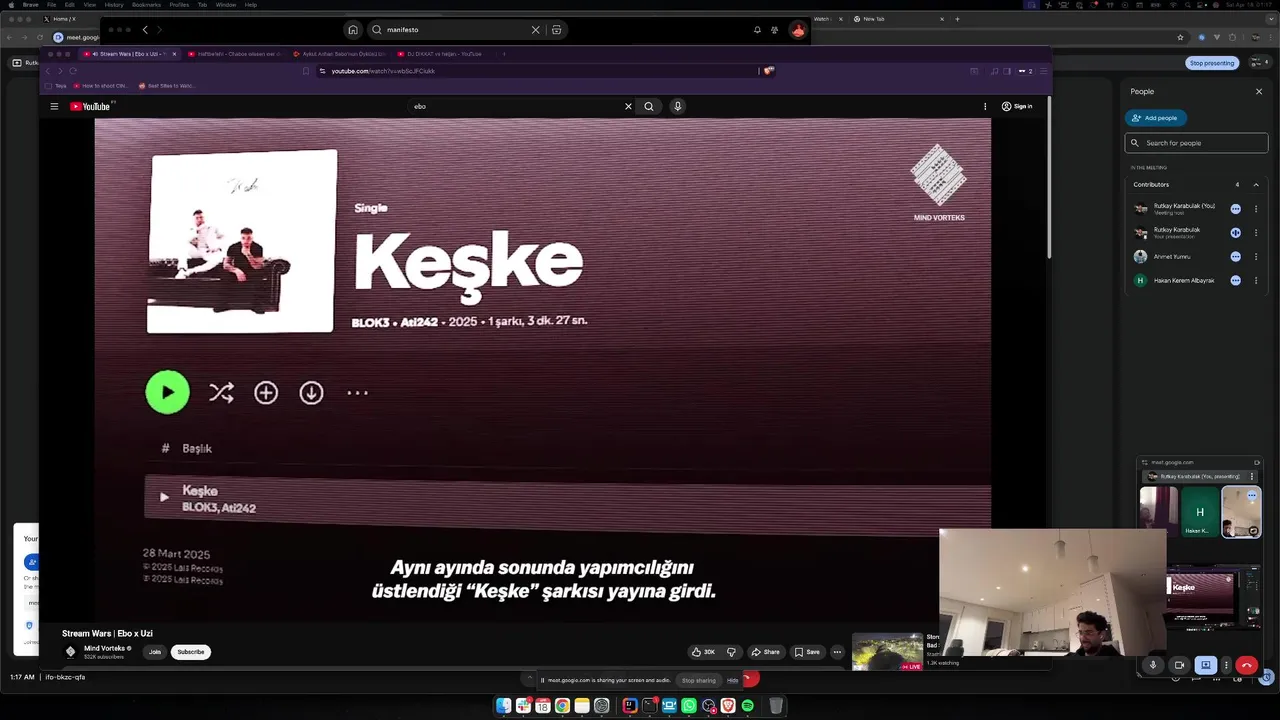The image size is (1280, 720).
Task: Open the live video thumbnail in recommendations
Action: click(887, 652)
